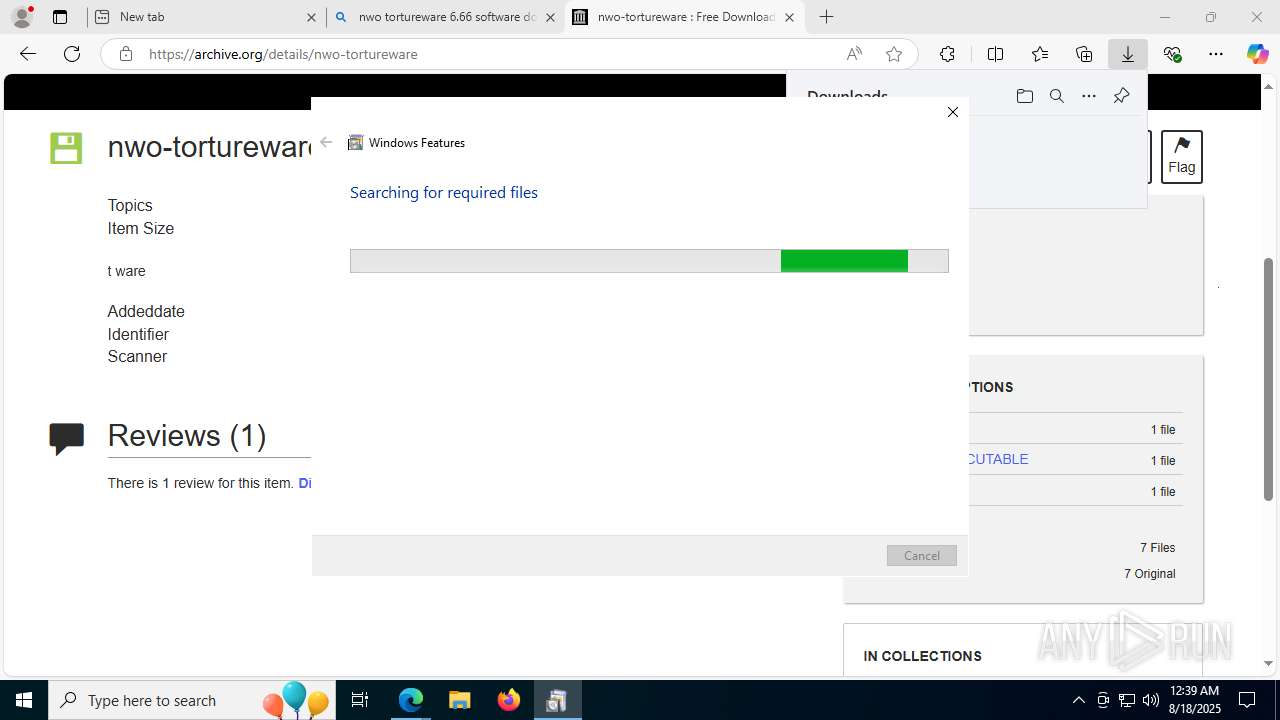Open the tab actions menu icon
Image resolution: width=1280 pixels, height=720 pixels.
click(x=60, y=17)
